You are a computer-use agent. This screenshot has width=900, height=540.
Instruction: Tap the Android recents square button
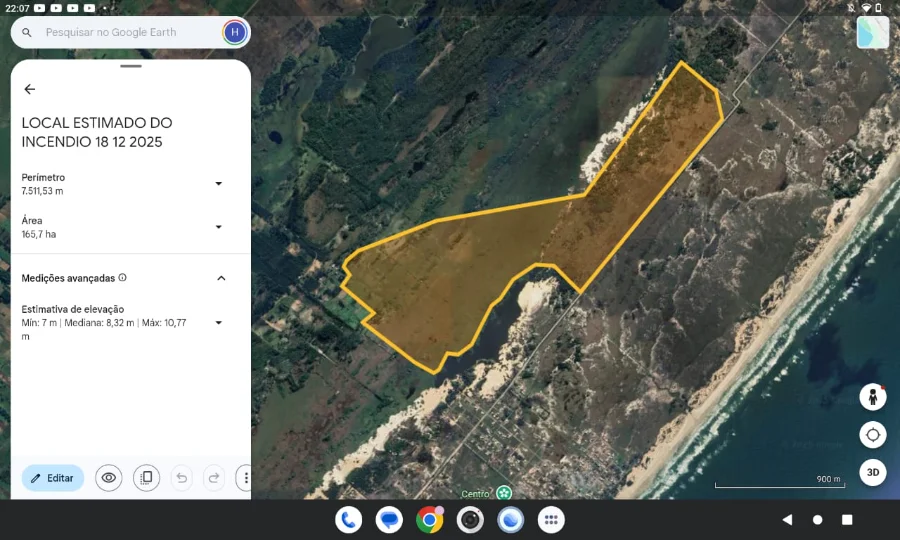point(847,519)
